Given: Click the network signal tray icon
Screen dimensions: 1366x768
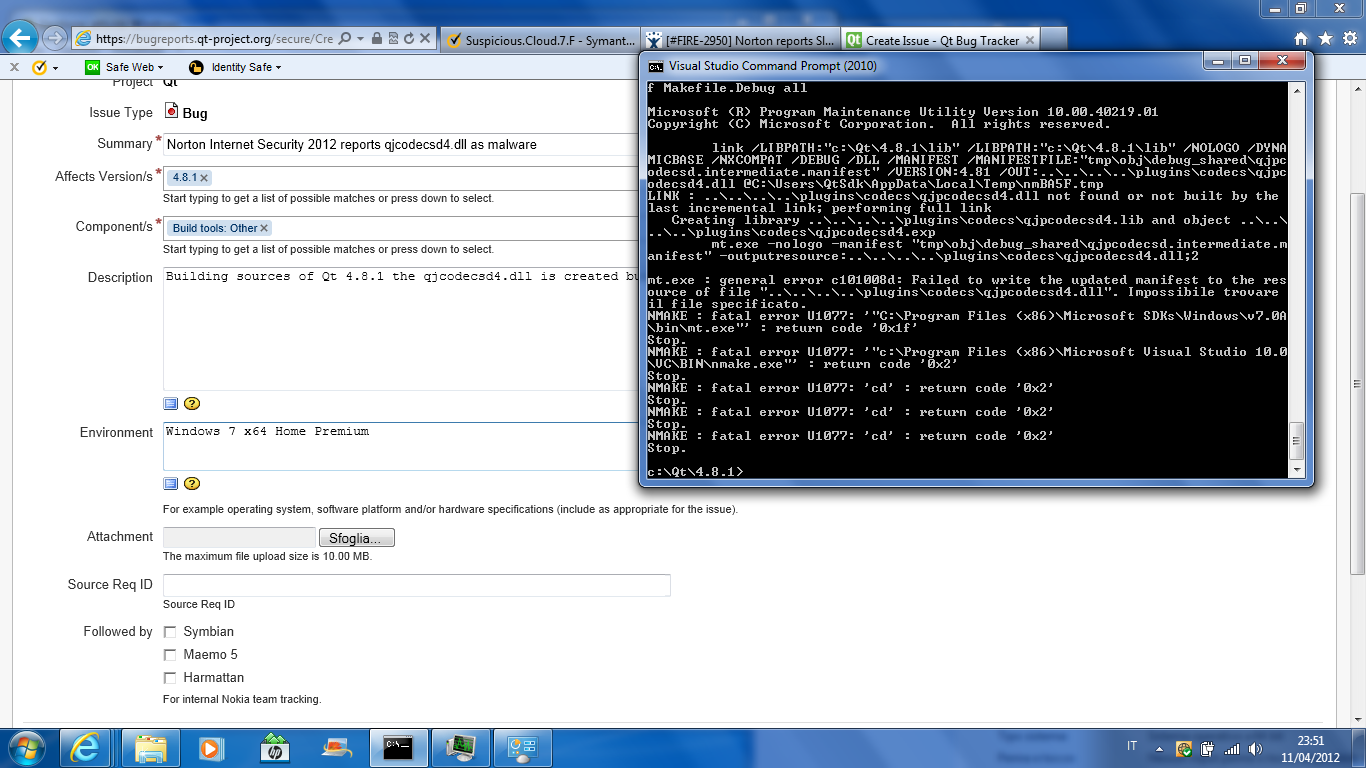Looking at the screenshot, I should click(x=1232, y=748).
